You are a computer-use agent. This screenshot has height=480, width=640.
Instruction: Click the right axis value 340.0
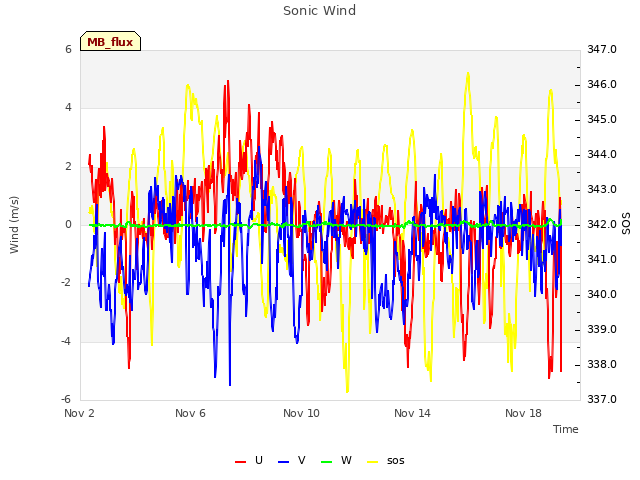pyautogui.click(x=602, y=294)
